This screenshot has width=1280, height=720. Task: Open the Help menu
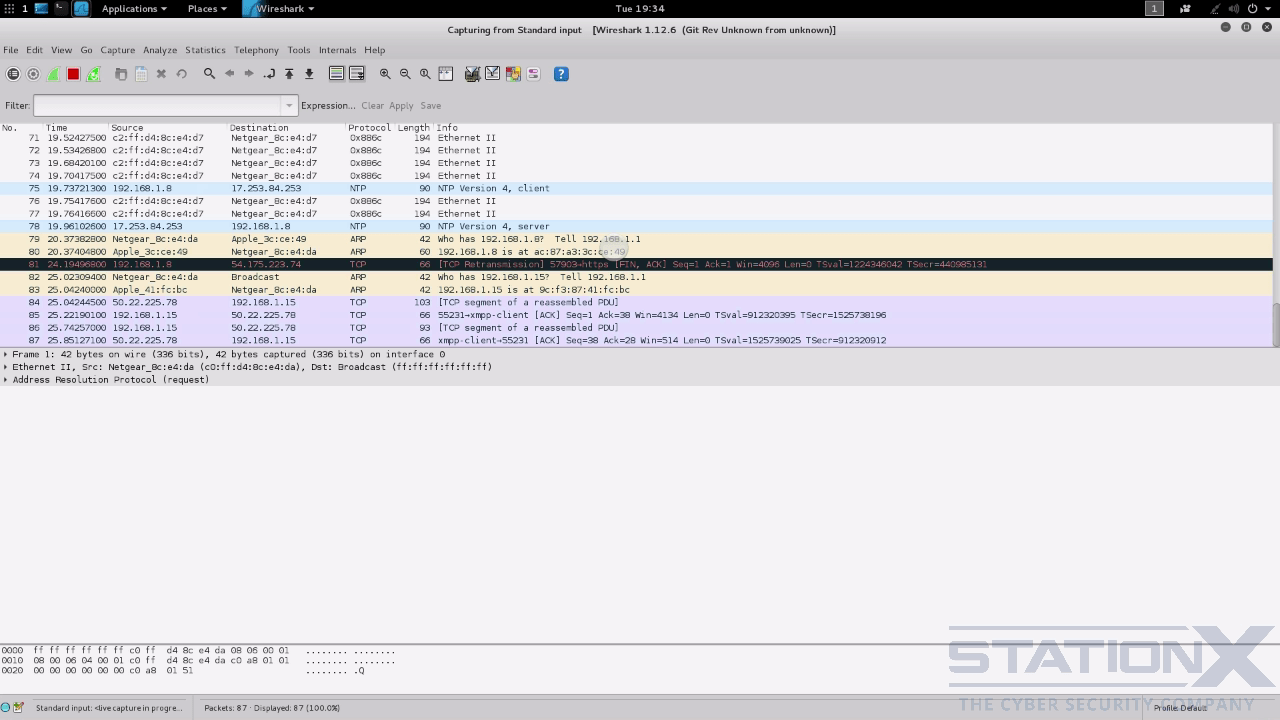(x=375, y=50)
